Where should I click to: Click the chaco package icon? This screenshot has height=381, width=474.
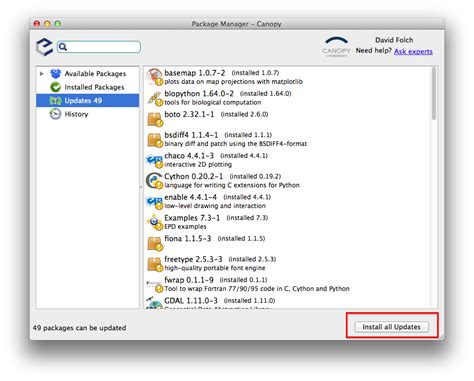(154, 160)
